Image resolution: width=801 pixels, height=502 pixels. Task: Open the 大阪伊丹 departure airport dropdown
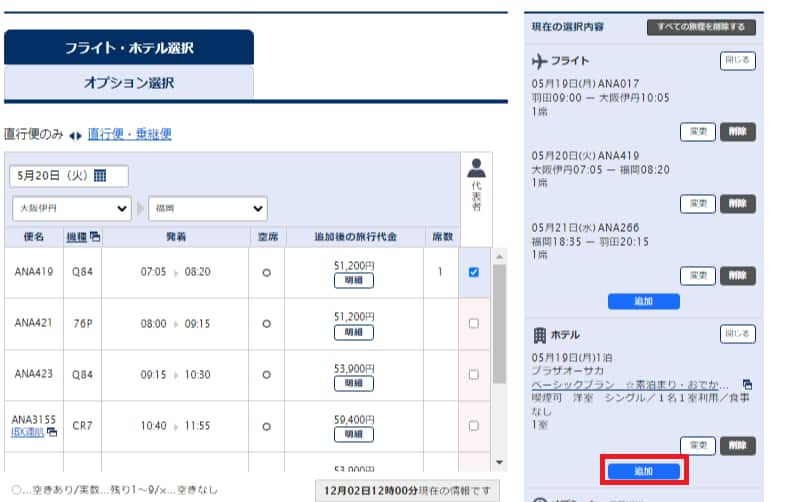[72, 209]
